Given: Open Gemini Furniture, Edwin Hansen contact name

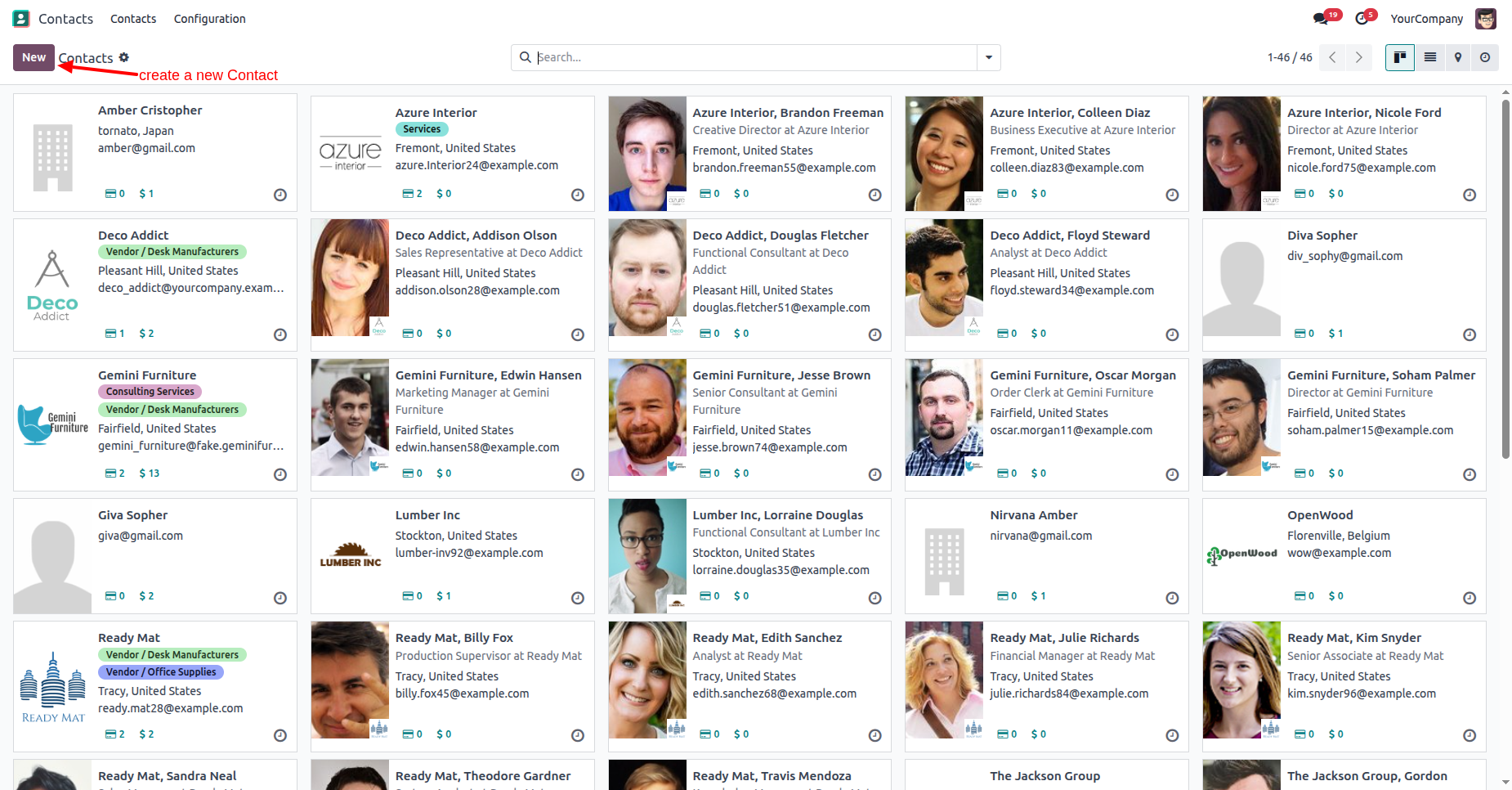Looking at the screenshot, I should (x=489, y=375).
